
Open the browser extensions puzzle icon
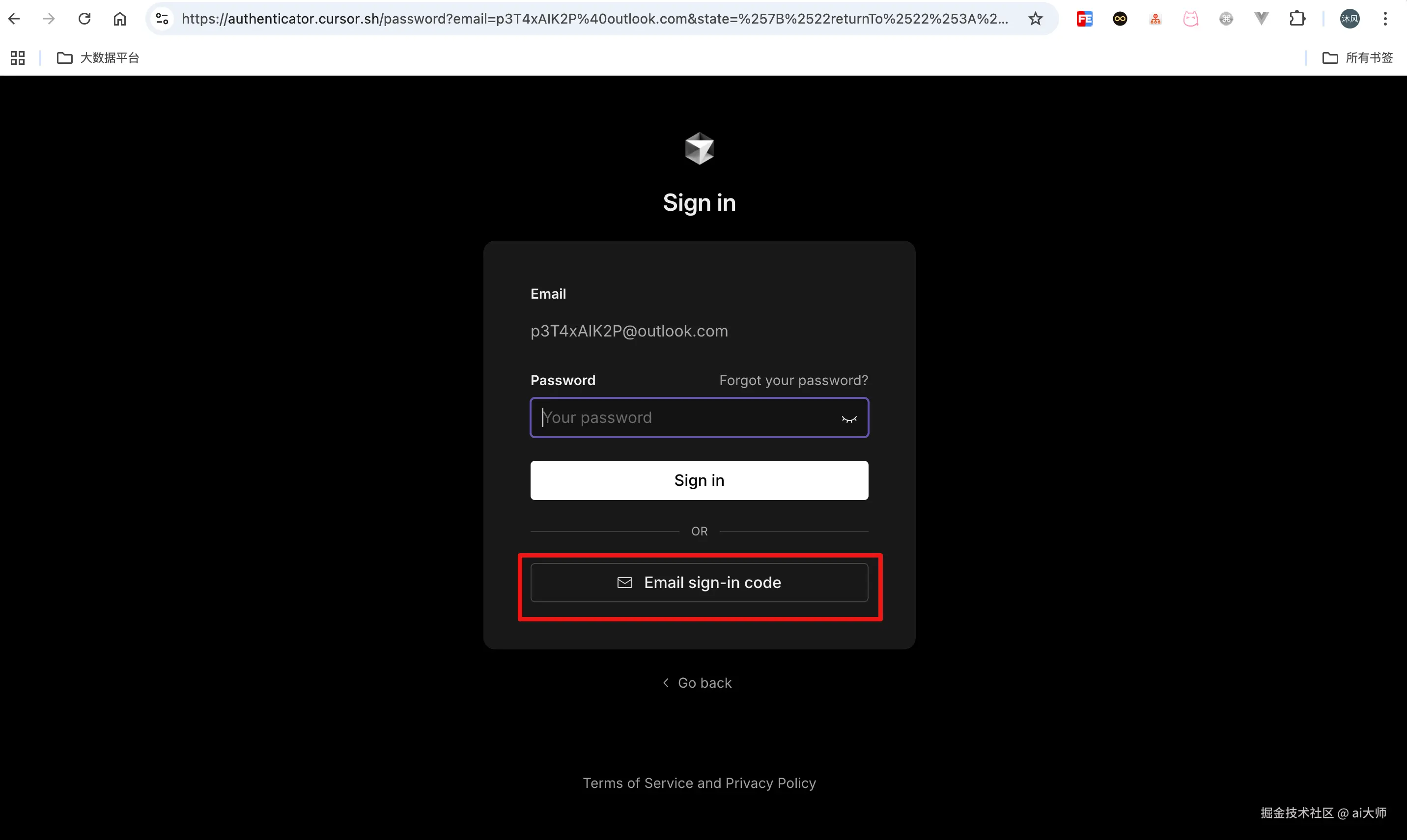pos(1296,19)
